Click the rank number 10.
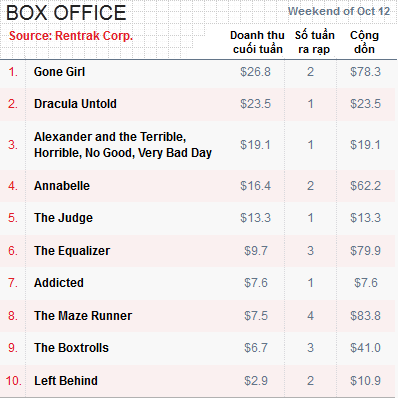Screen dimensions: 398x398 pyautogui.click(x=13, y=381)
